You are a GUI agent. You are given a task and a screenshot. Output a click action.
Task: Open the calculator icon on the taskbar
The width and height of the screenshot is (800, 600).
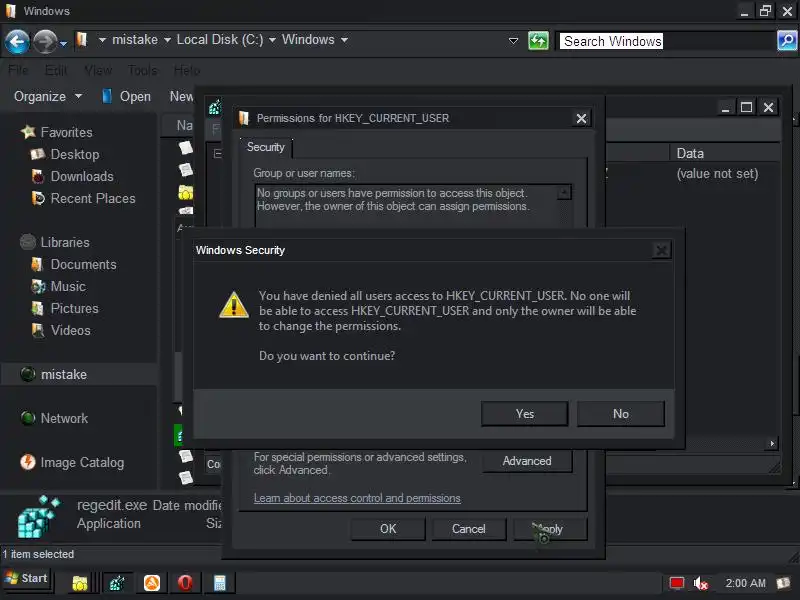(219, 583)
